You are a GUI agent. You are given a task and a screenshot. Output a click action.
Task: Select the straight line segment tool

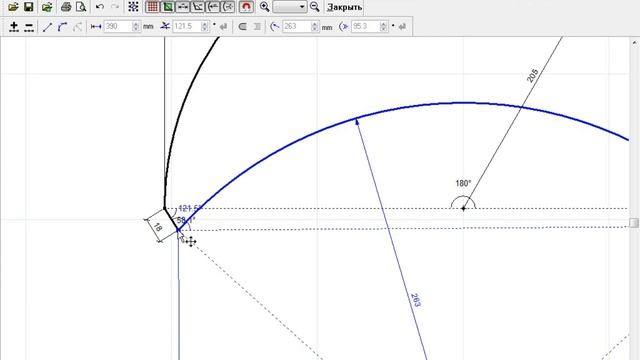(x=47, y=27)
